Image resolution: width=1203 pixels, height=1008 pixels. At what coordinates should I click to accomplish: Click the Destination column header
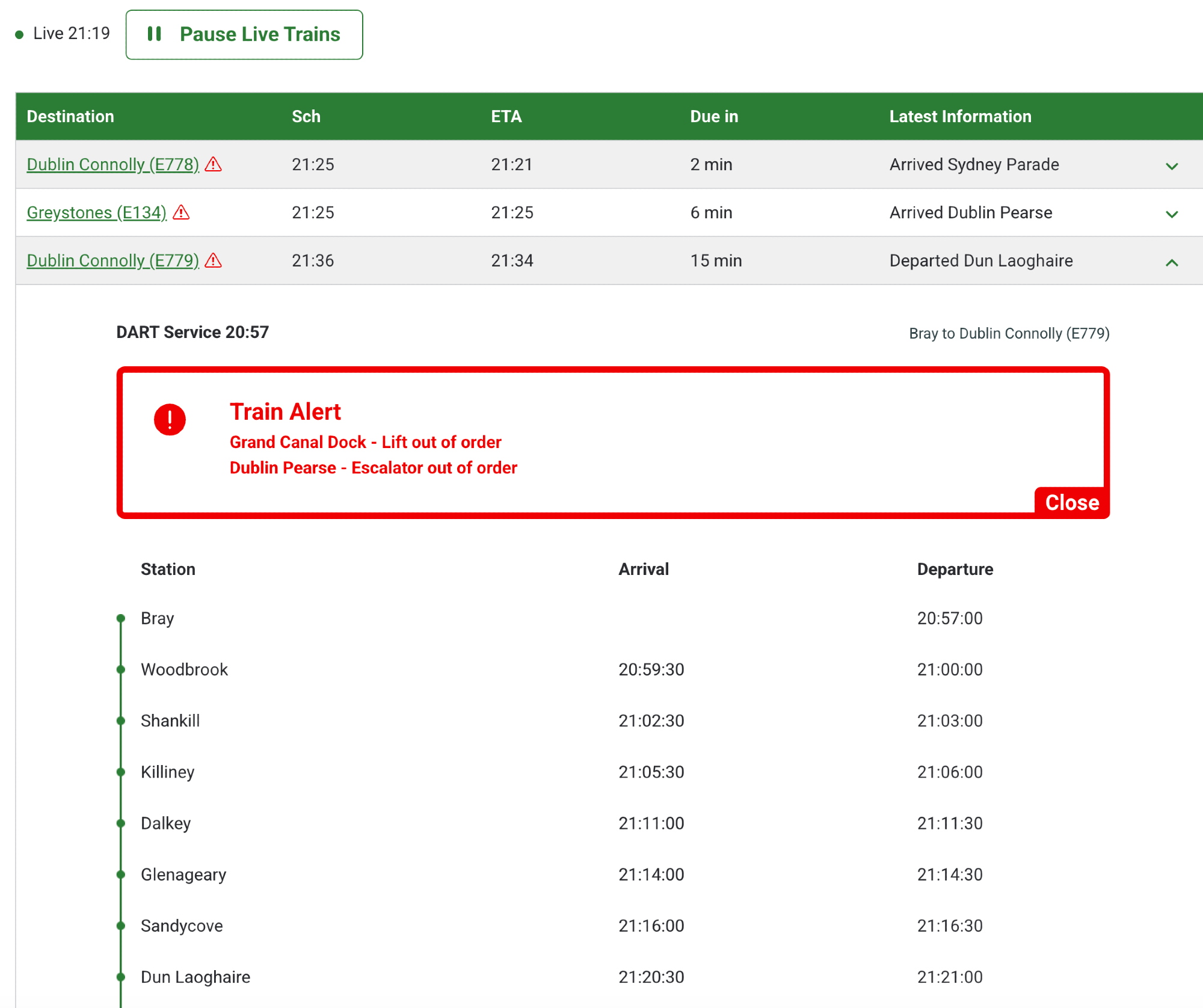(70, 116)
